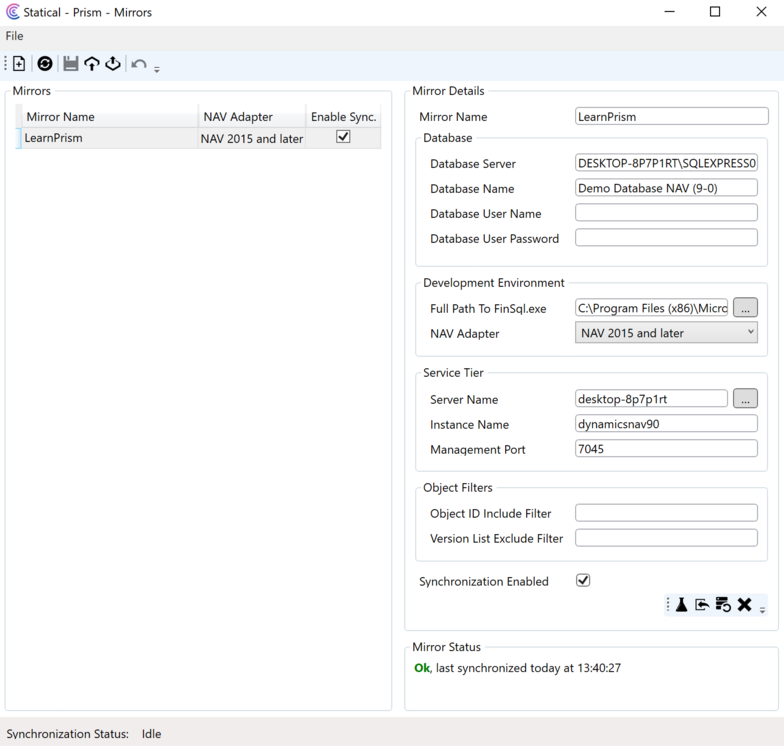The height and width of the screenshot is (746, 784).
Task: Click the Management Port input field
Action: (666, 448)
